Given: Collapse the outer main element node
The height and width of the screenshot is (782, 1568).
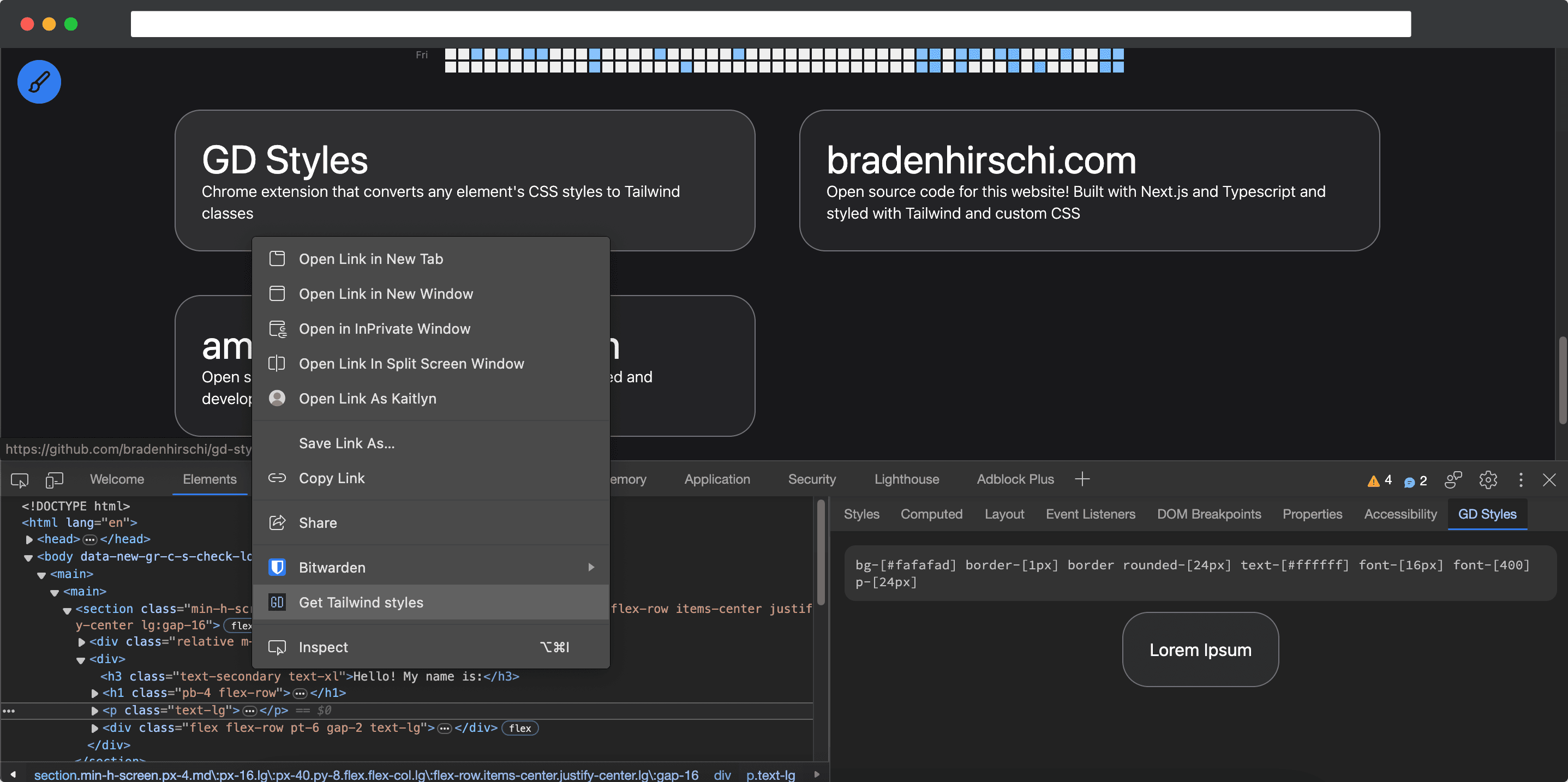Looking at the screenshot, I should click(41, 574).
